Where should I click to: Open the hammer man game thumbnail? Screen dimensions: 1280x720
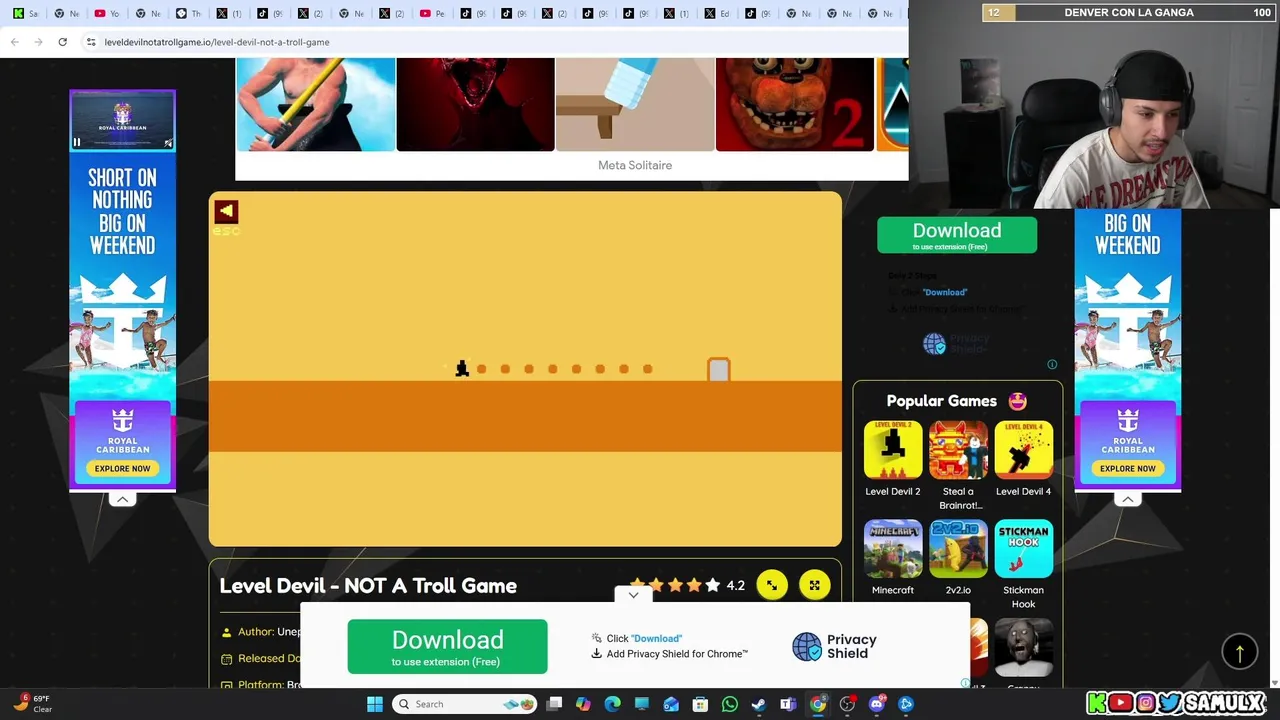pos(316,104)
